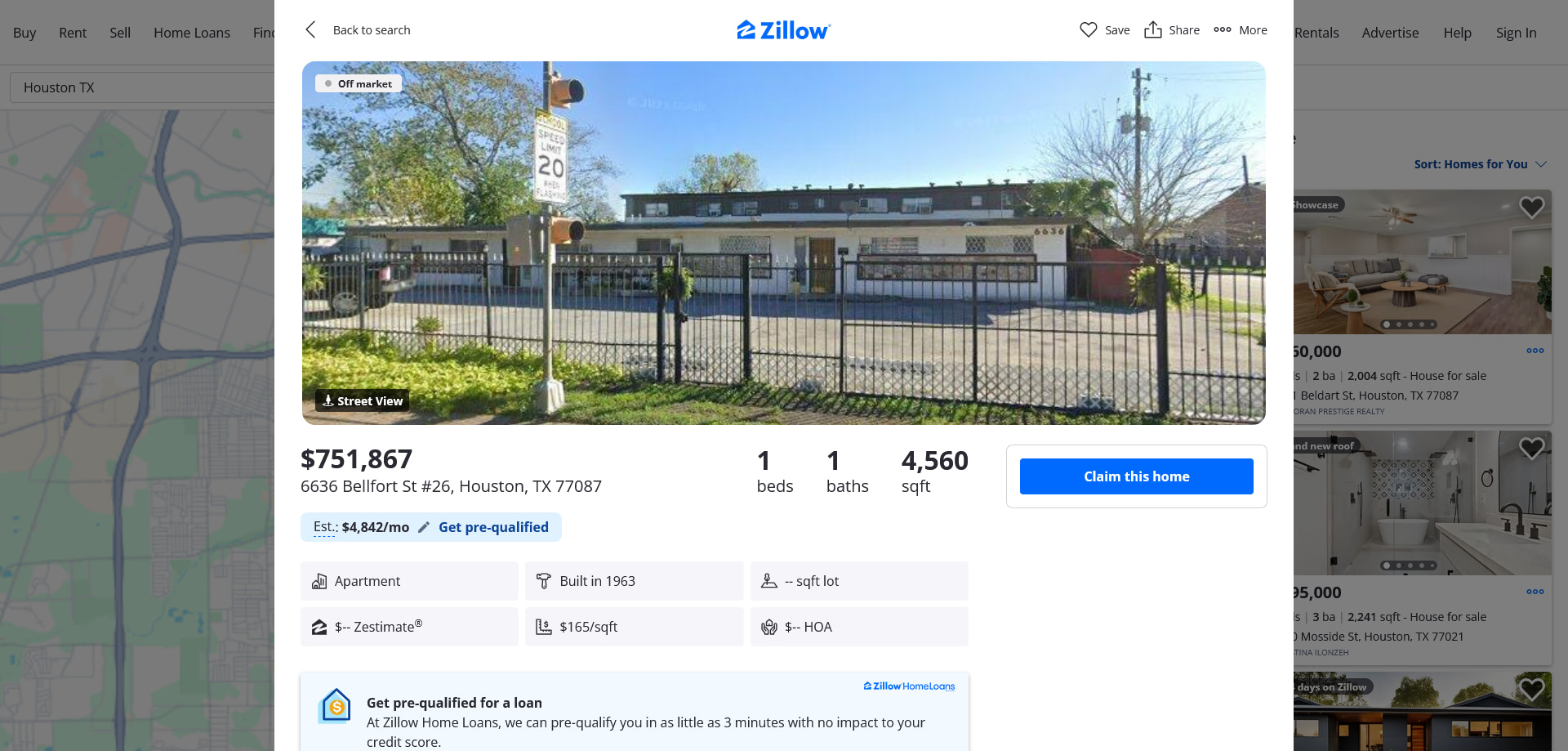Click the Zillow logo
Viewport: 1568px width, 751px height.
point(784,30)
